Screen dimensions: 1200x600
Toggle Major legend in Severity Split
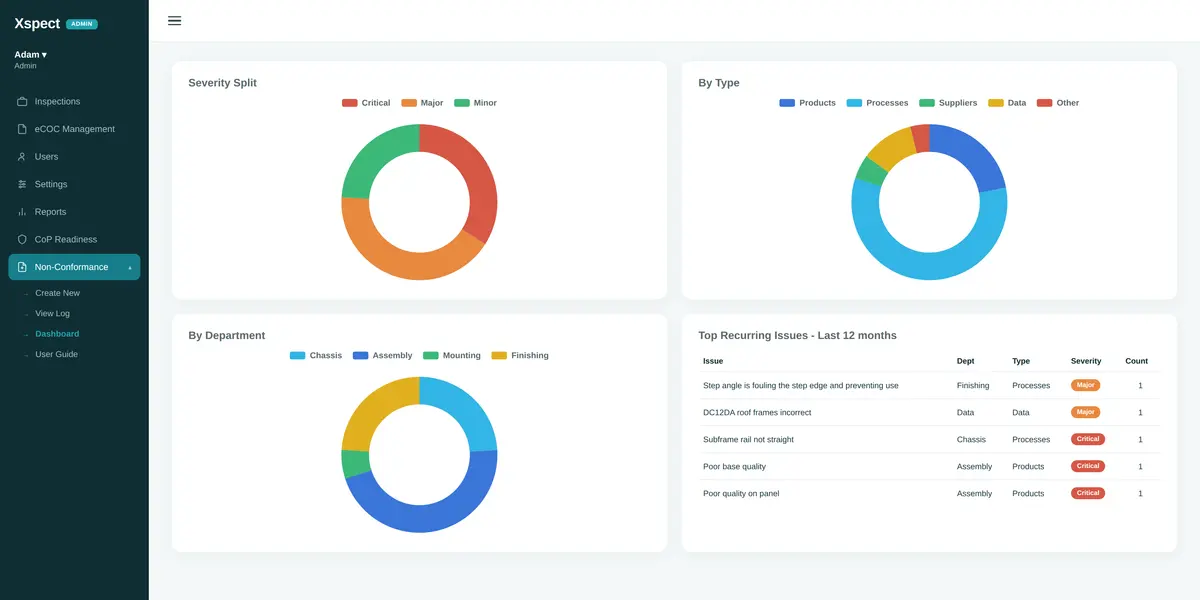click(x=422, y=103)
